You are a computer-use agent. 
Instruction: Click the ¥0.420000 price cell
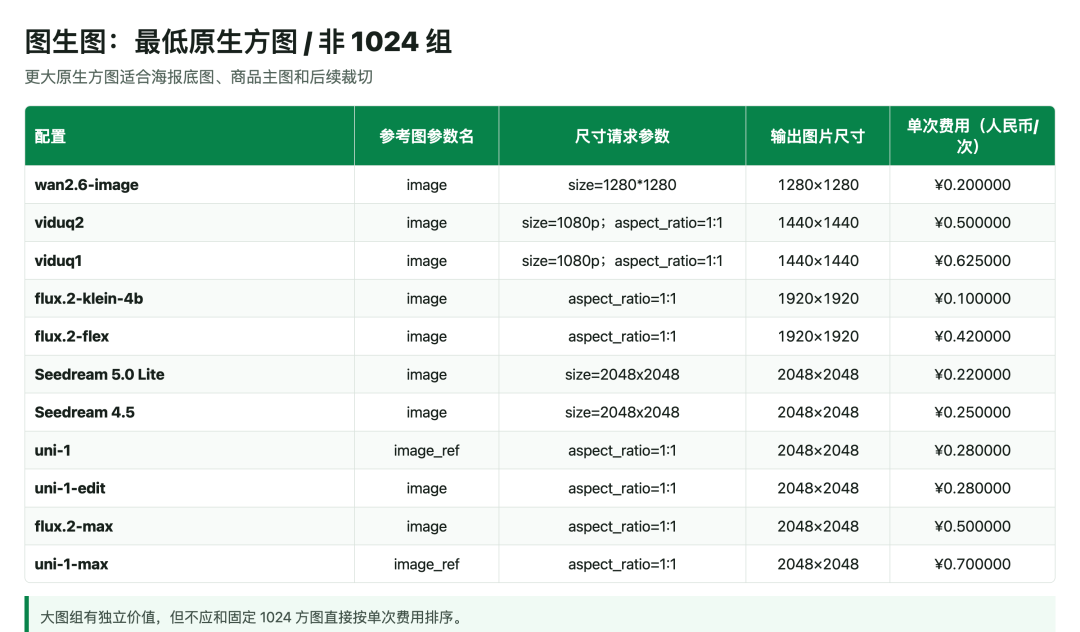(972, 336)
